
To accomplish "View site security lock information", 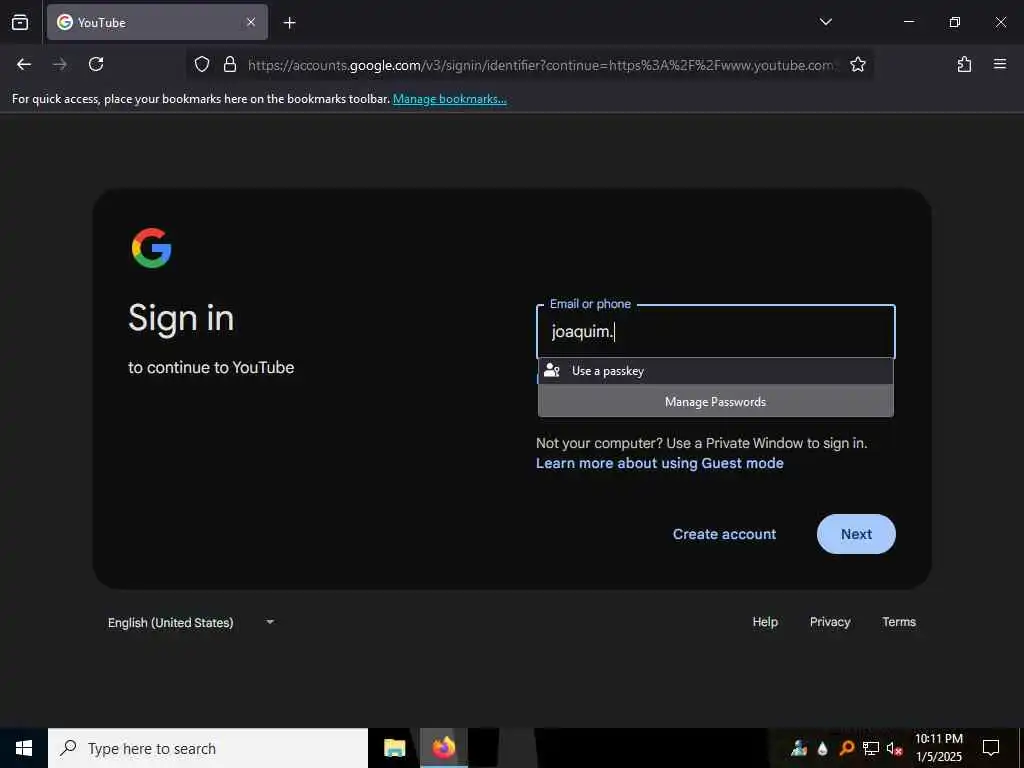I will [x=229, y=64].
